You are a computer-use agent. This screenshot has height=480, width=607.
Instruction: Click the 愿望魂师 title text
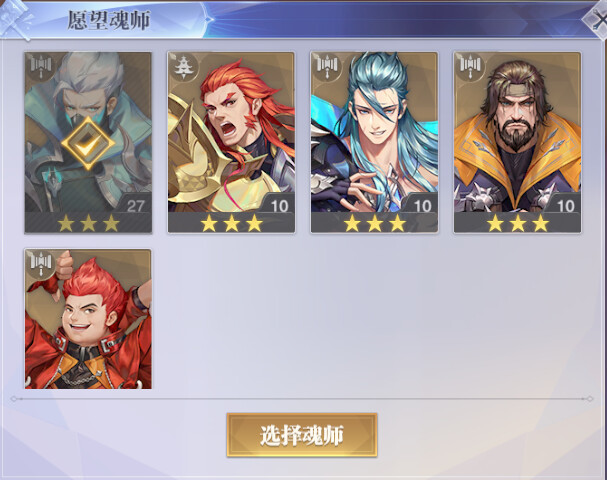point(109,20)
